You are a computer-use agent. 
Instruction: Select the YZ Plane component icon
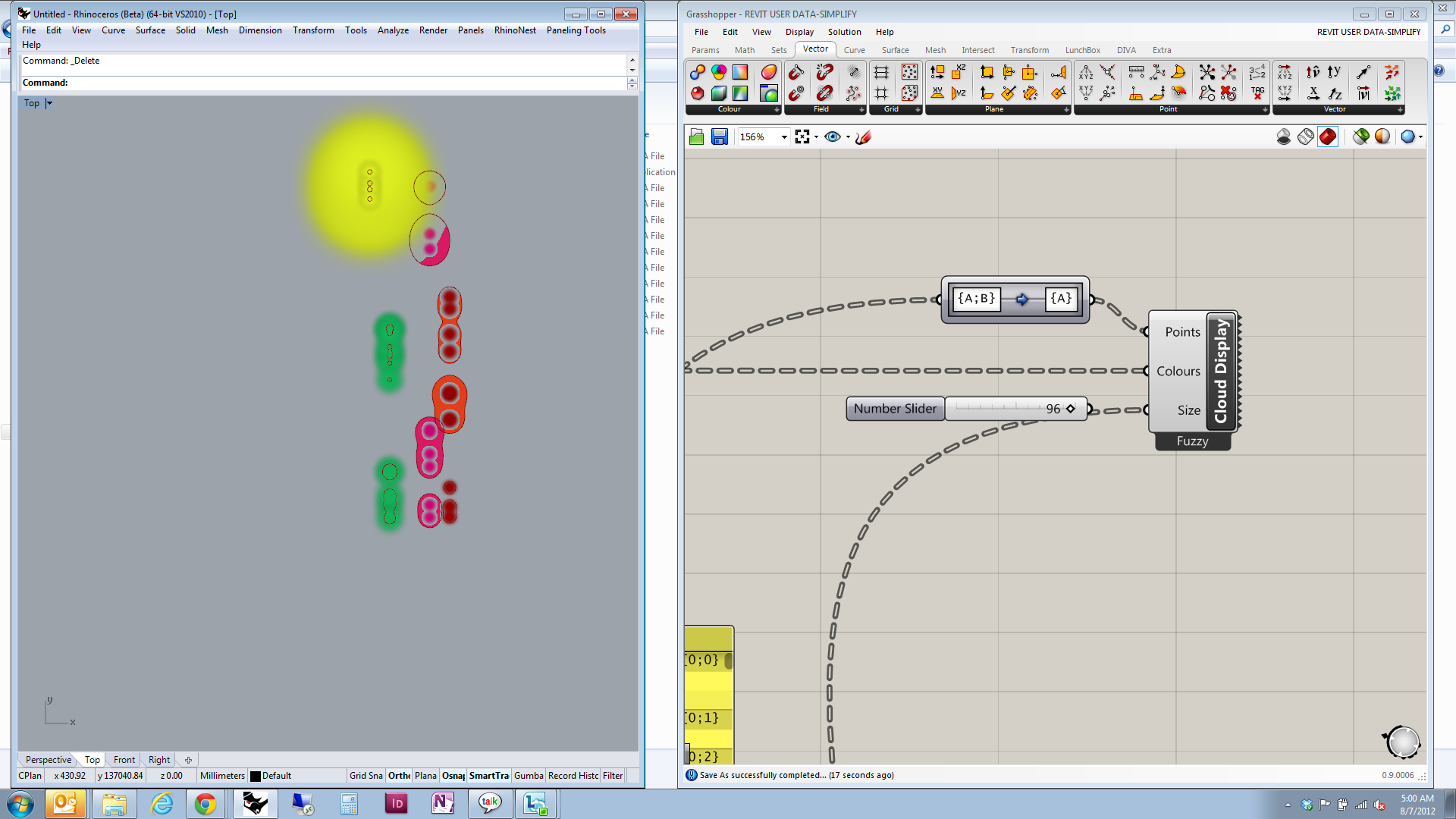click(959, 93)
